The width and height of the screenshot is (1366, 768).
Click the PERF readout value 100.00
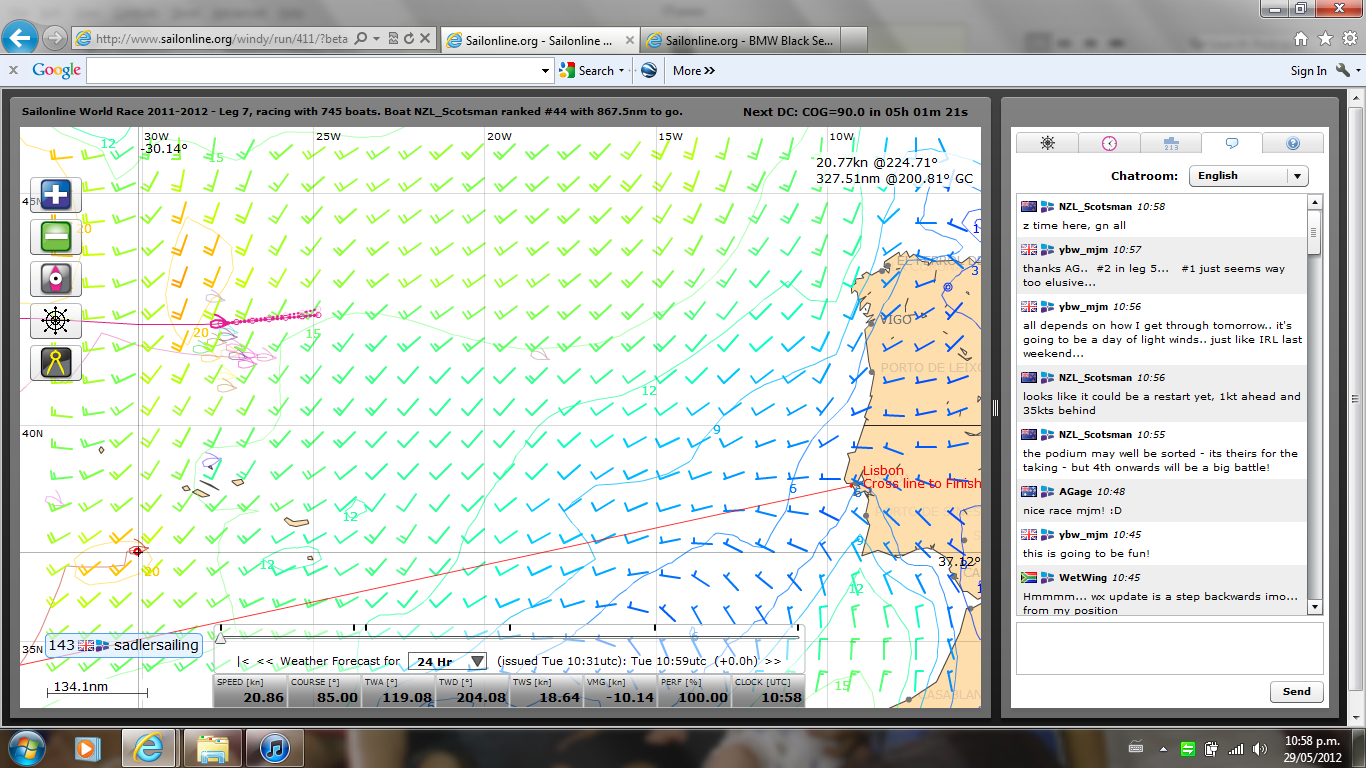pyautogui.click(x=703, y=697)
